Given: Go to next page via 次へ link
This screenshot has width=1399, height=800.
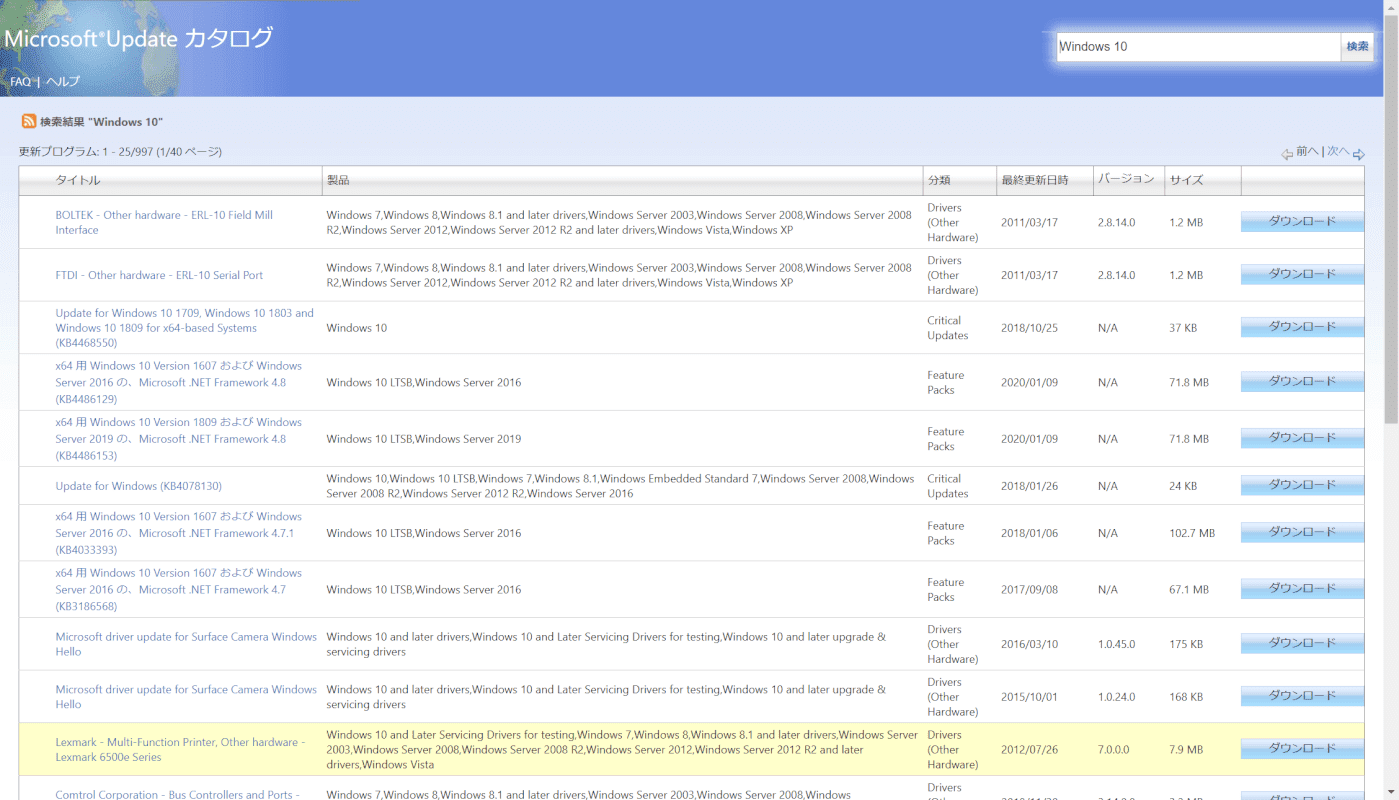Looking at the screenshot, I should 1338,152.
